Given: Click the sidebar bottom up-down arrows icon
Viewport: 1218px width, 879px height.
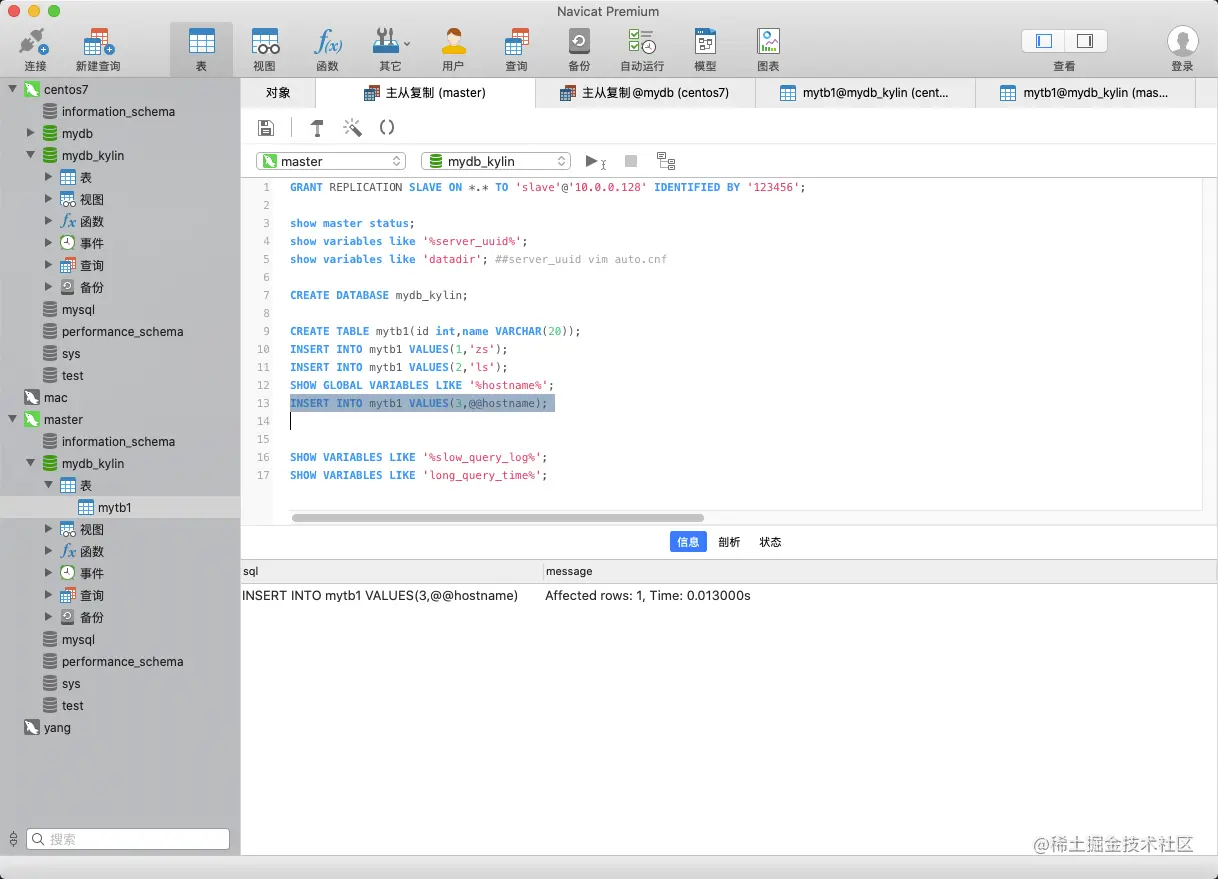Looking at the screenshot, I should pos(13,839).
